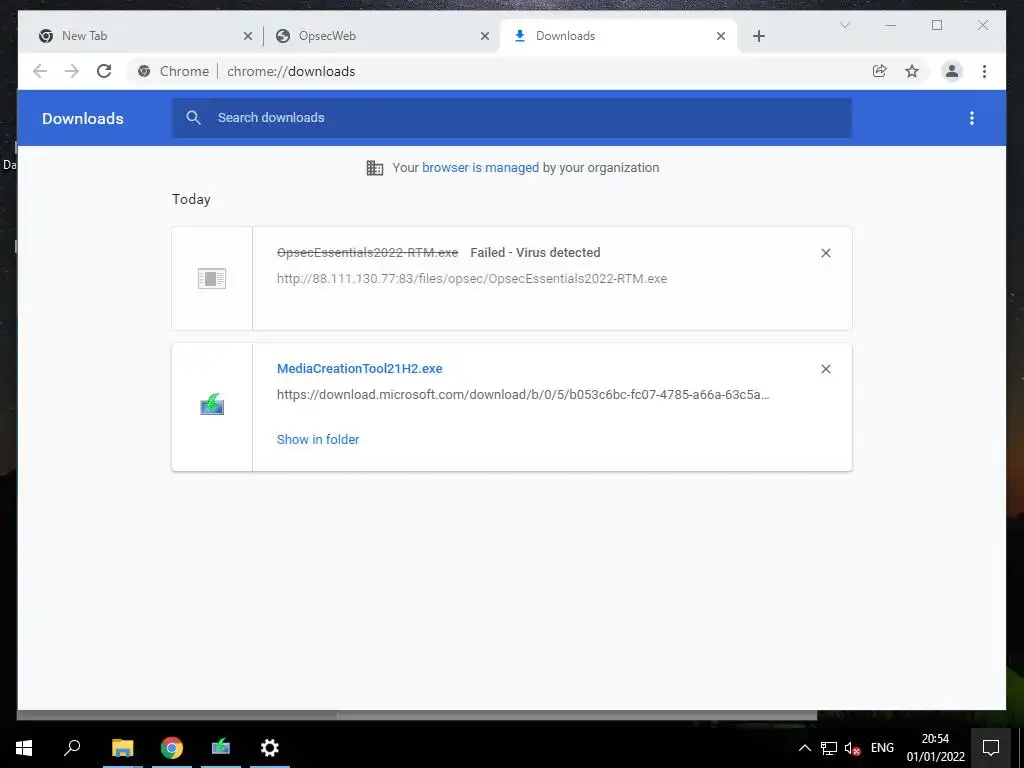1024x768 pixels.
Task: Open the Chrome three-dot main menu
Action: pyautogui.click(x=984, y=71)
